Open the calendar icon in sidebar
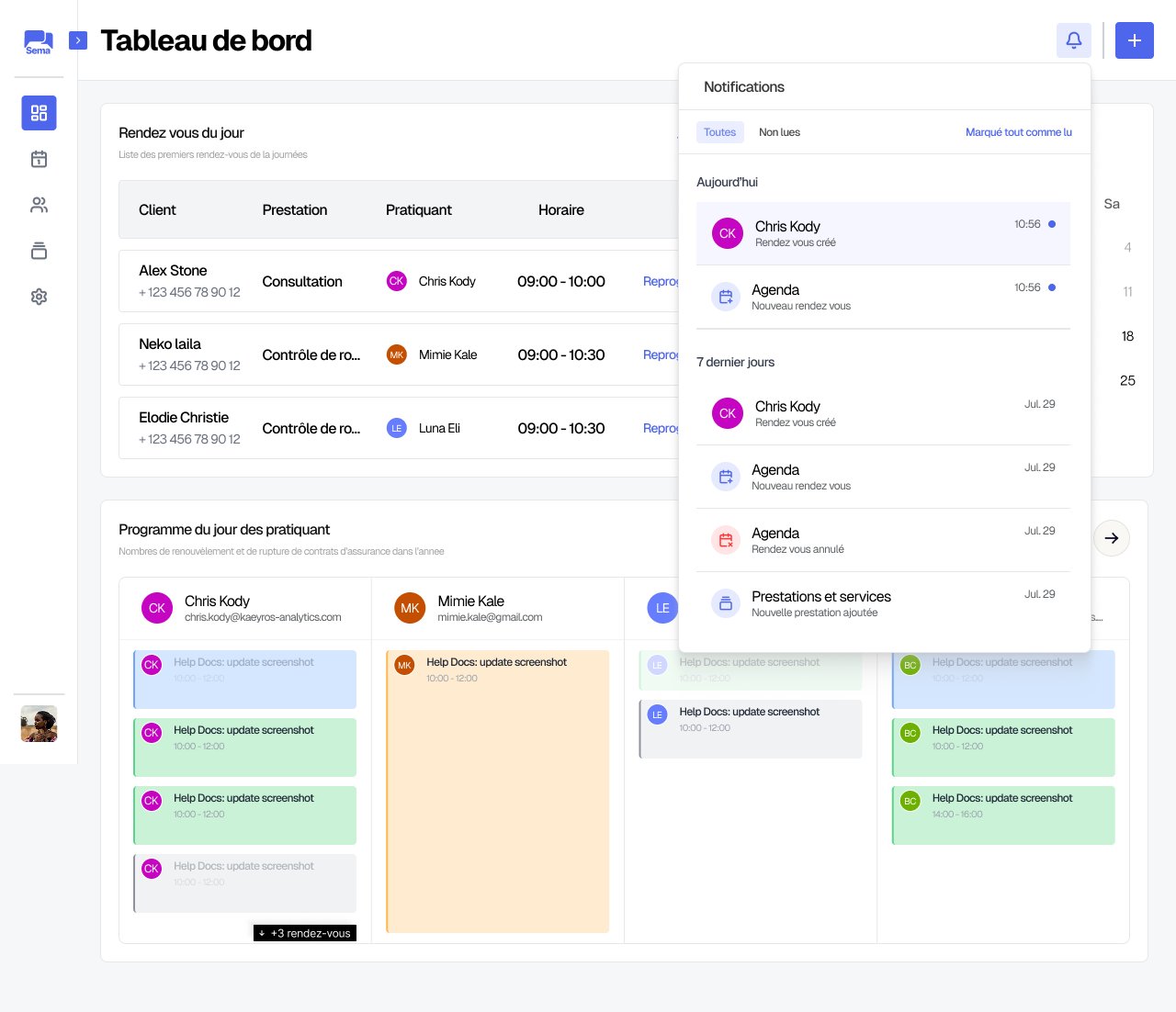 pos(39,159)
